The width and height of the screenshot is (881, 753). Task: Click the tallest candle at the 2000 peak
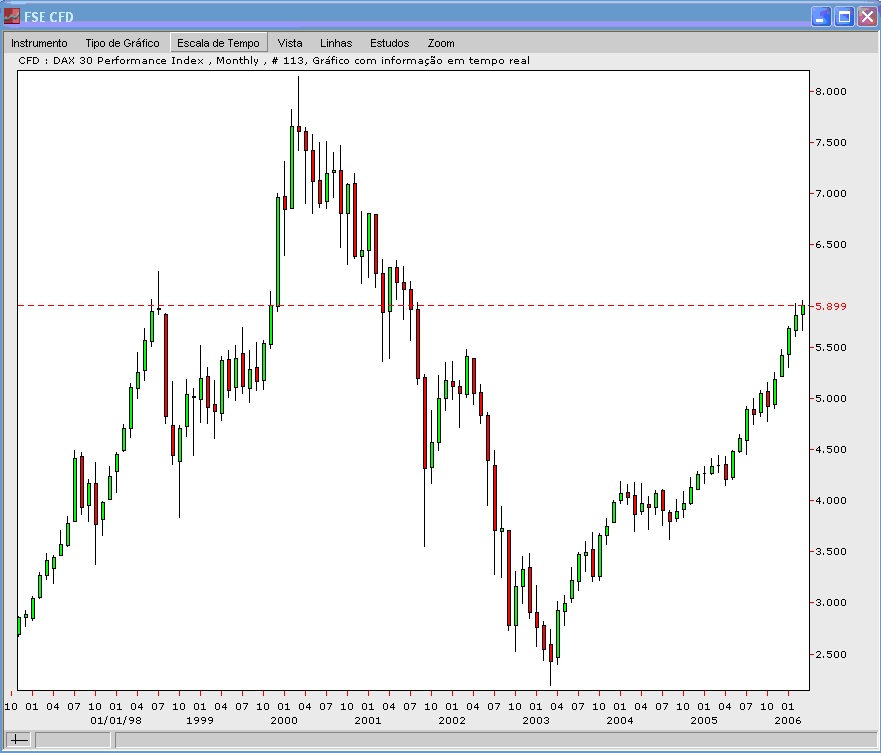tap(298, 130)
